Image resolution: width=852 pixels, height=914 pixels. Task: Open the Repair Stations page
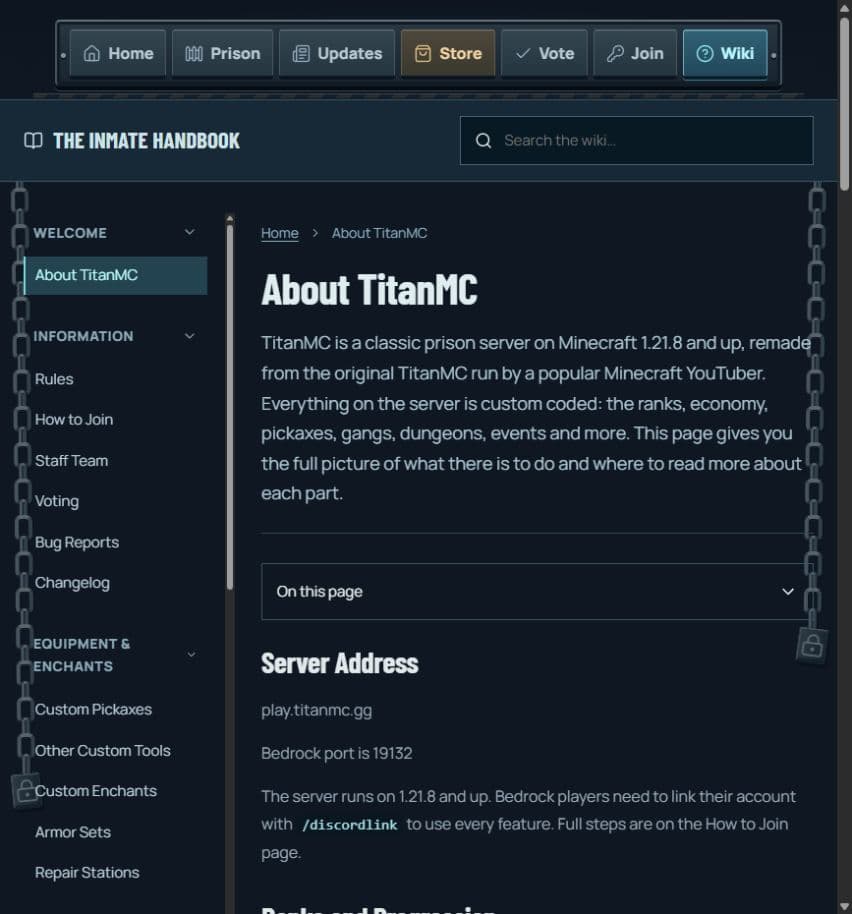87,873
